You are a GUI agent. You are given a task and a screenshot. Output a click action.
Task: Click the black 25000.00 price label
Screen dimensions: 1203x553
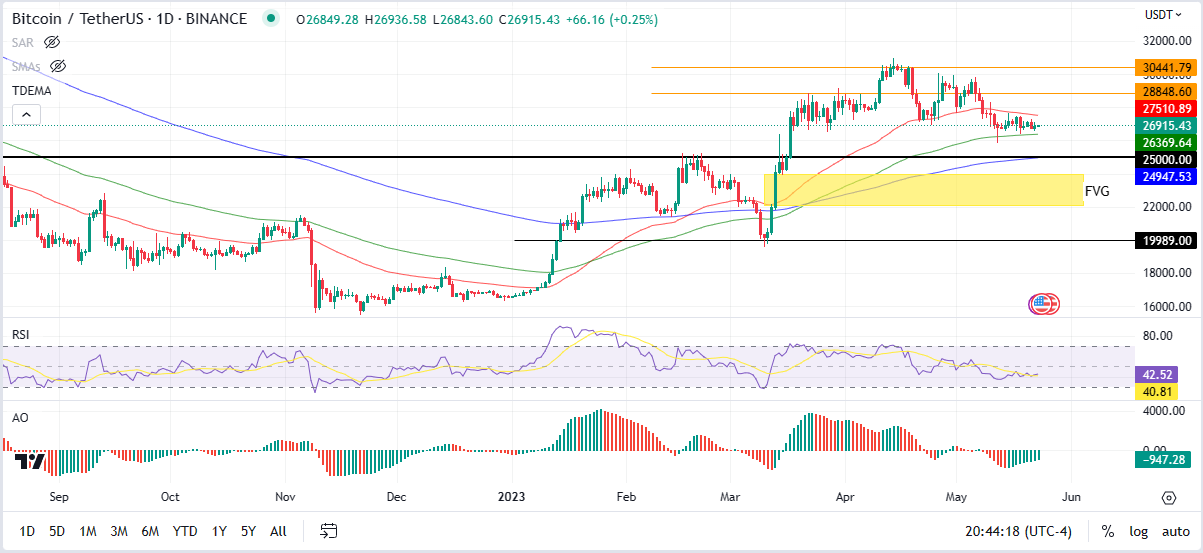click(1165, 159)
